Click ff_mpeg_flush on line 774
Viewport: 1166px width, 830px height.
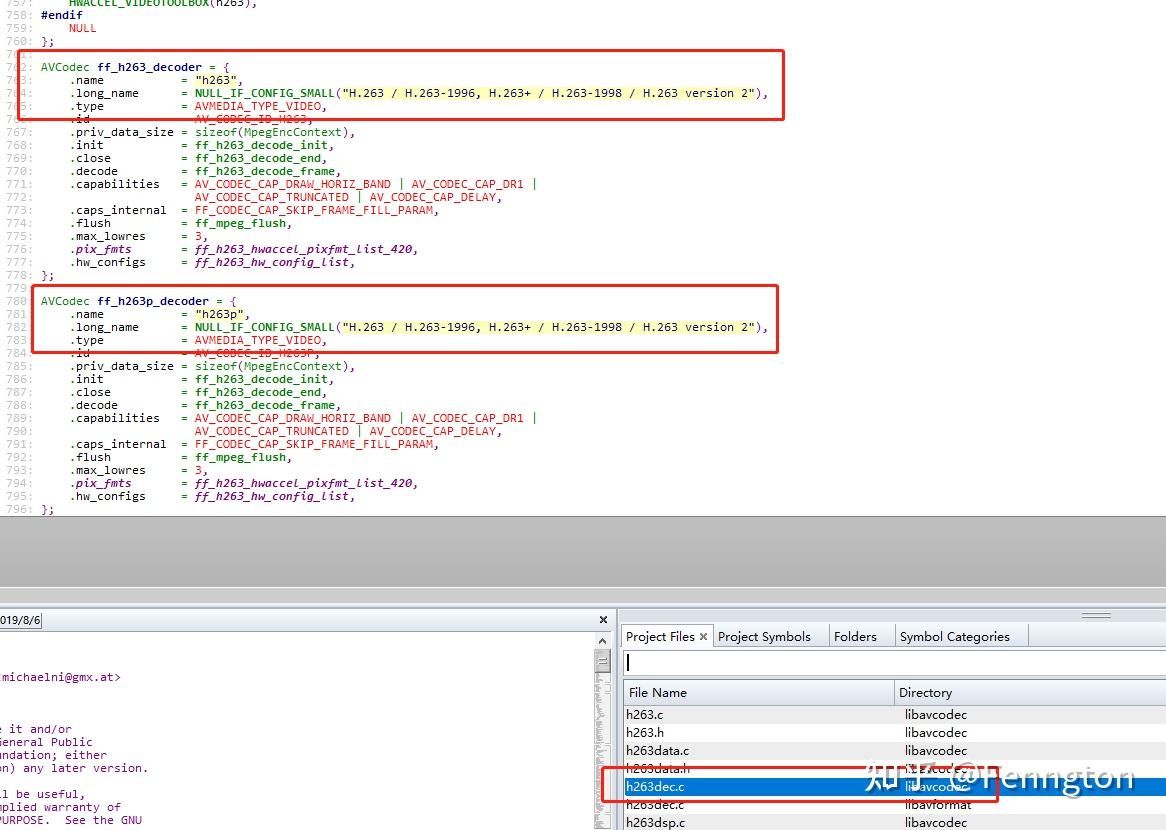(x=240, y=223)
